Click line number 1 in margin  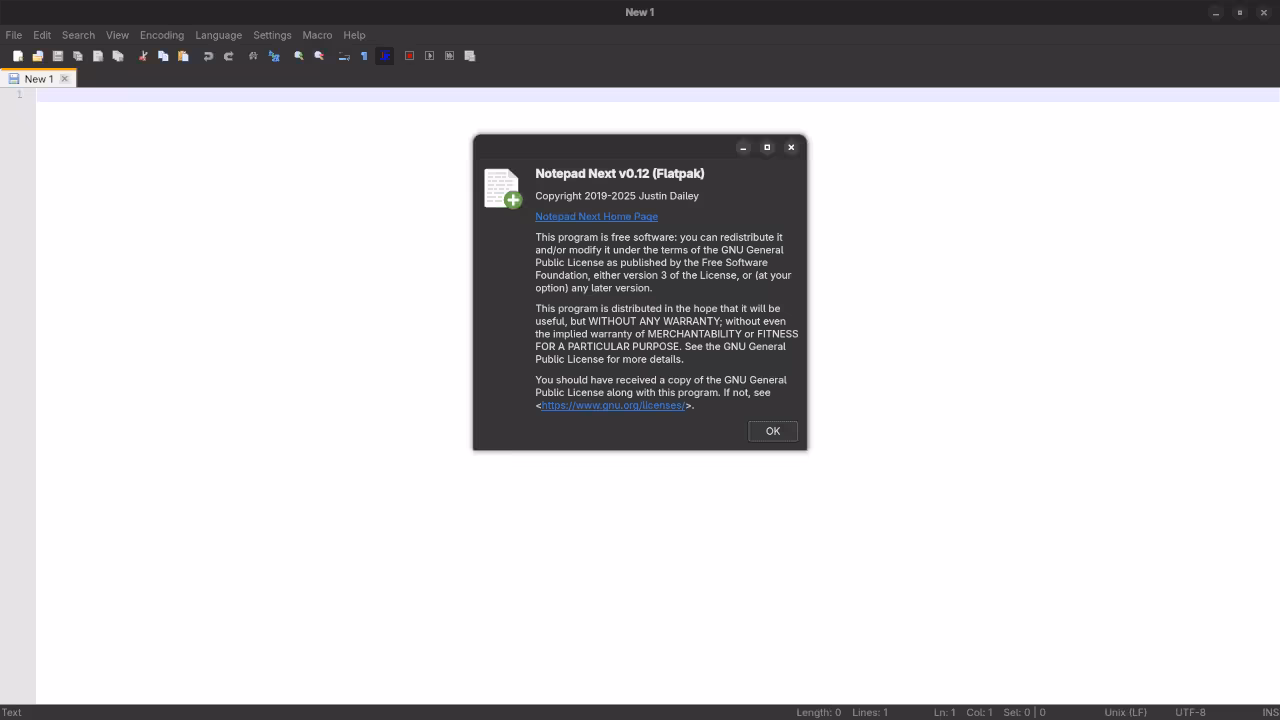19,94
